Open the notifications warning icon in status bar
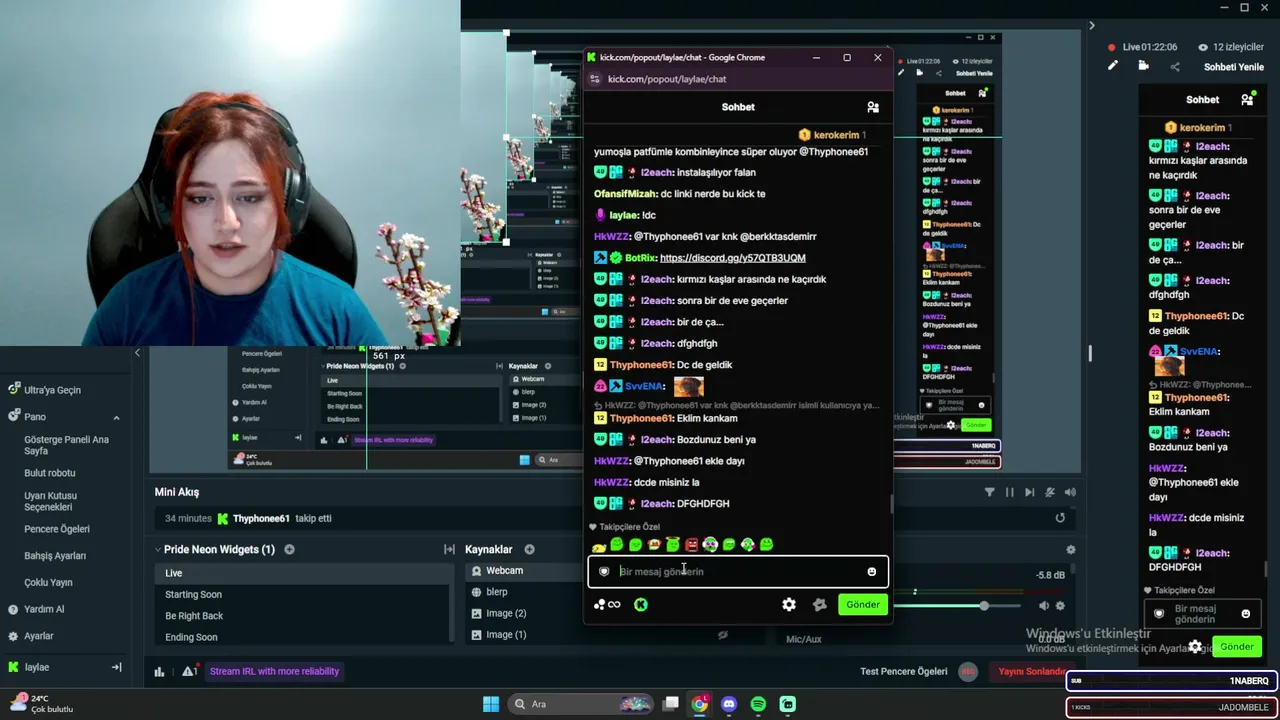The width and height of the screenshot is (1280, 720). (x=189, y=672)
